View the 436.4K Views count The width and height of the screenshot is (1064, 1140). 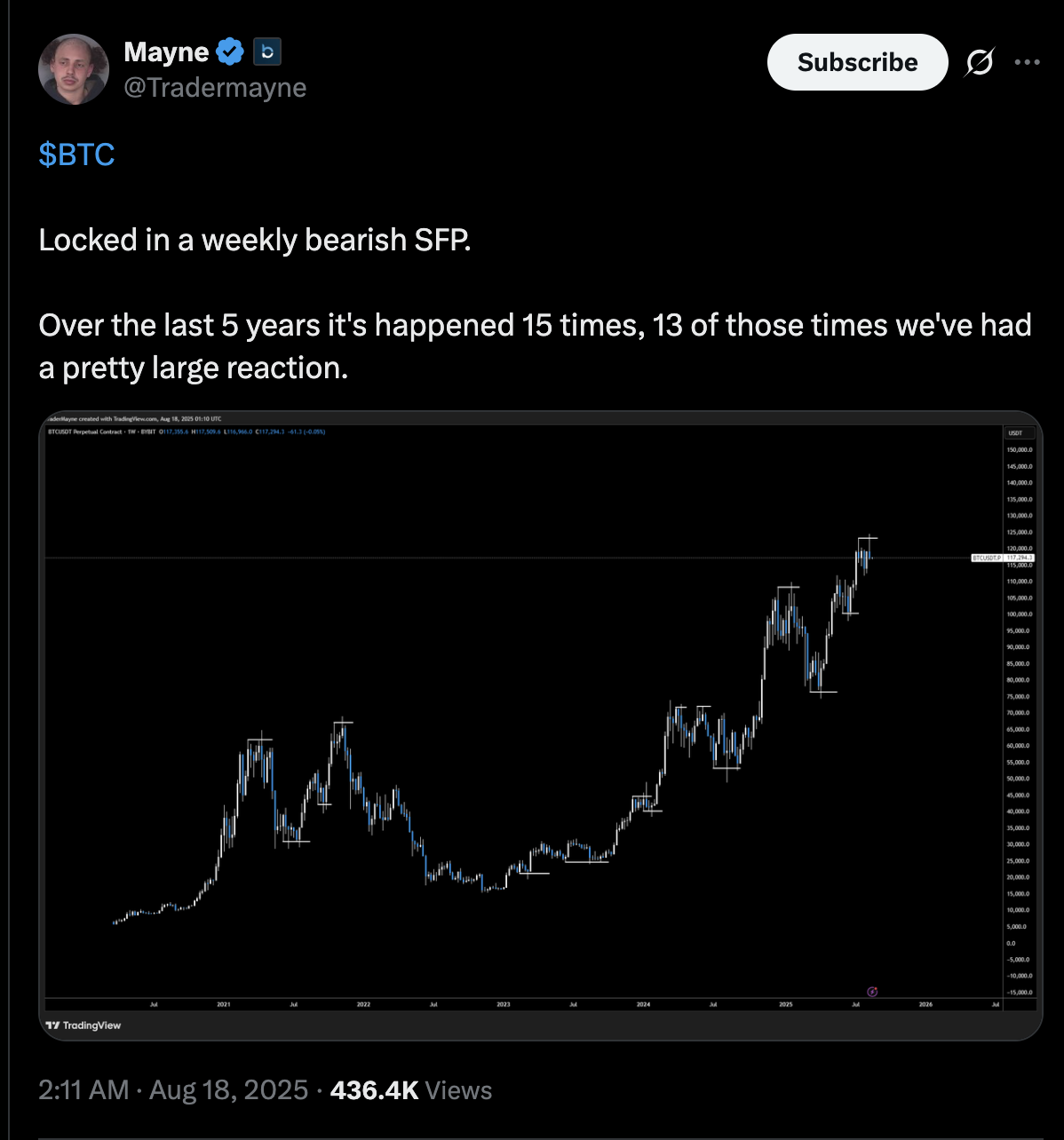pos(410,1090)
